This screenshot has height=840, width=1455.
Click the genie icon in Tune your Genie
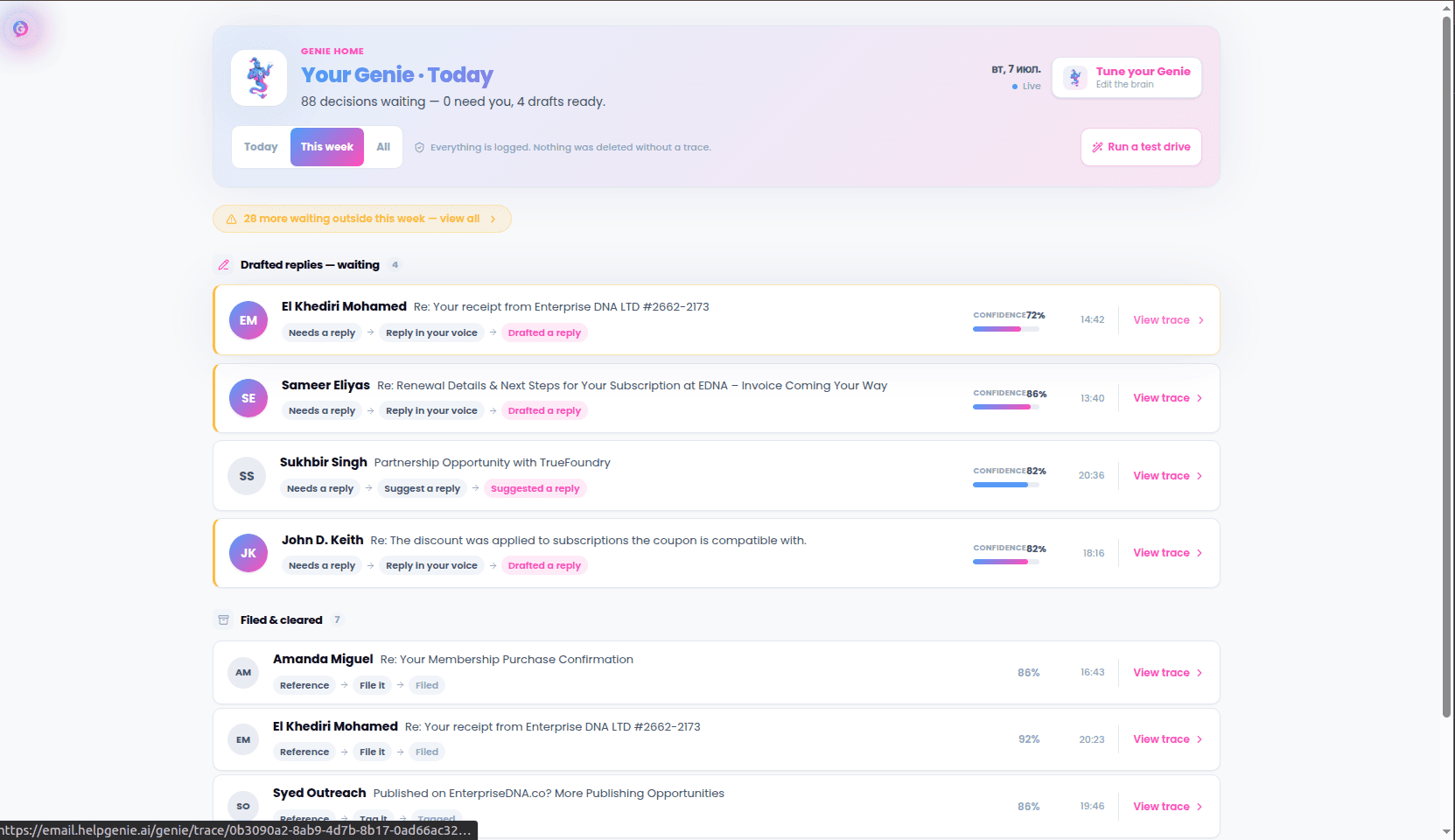[x=1075, y=78]
